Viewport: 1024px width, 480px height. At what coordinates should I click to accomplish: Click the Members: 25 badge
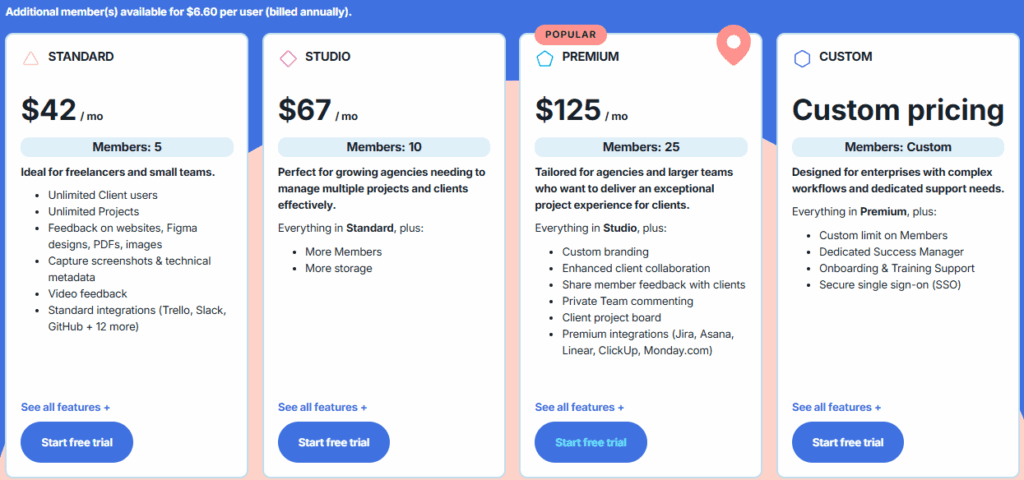[641, 147]
